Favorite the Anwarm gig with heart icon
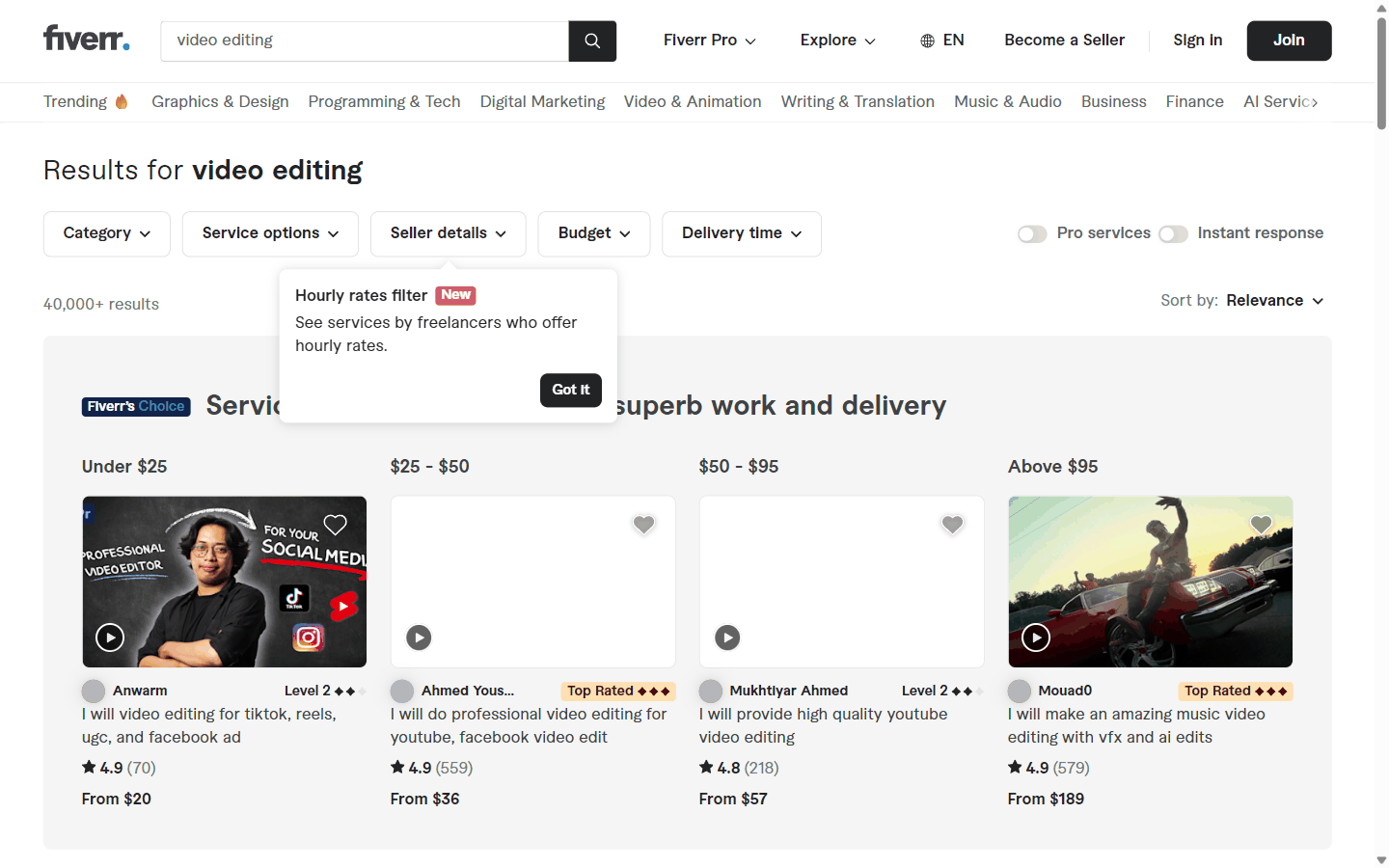The width and height of the screenshot is (1389, 868). [335, 525]
